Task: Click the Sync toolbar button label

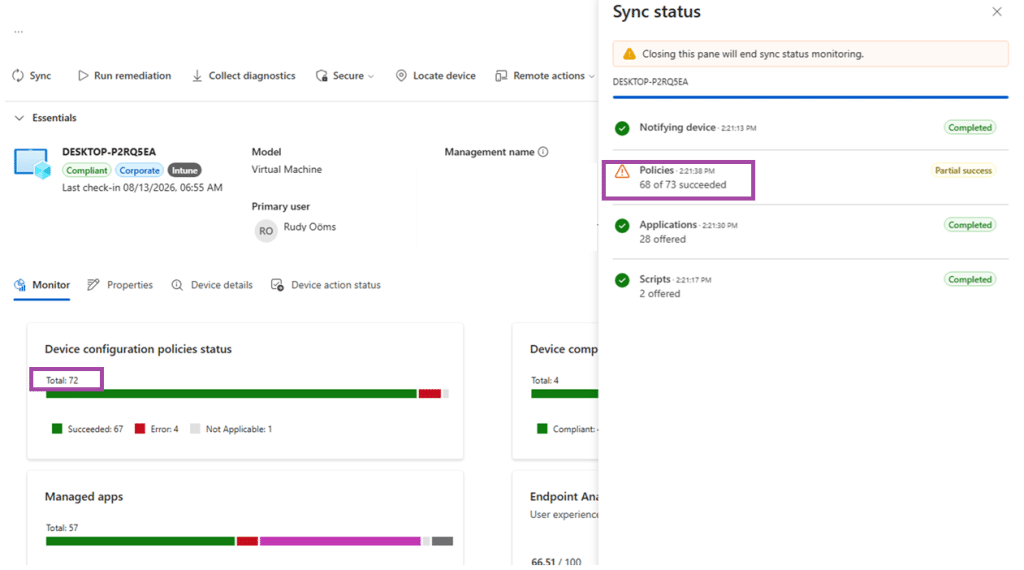Action: (40, 76)
